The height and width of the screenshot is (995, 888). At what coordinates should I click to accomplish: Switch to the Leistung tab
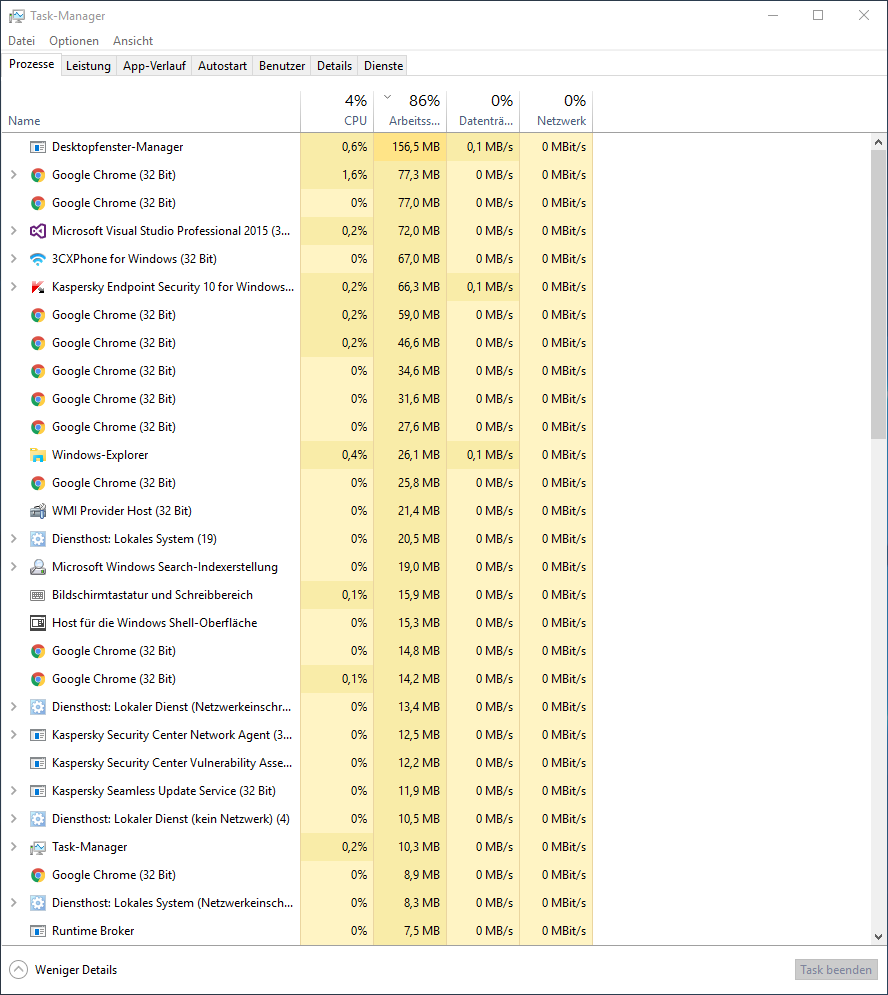pyautogui.click(x=88, y=66)
